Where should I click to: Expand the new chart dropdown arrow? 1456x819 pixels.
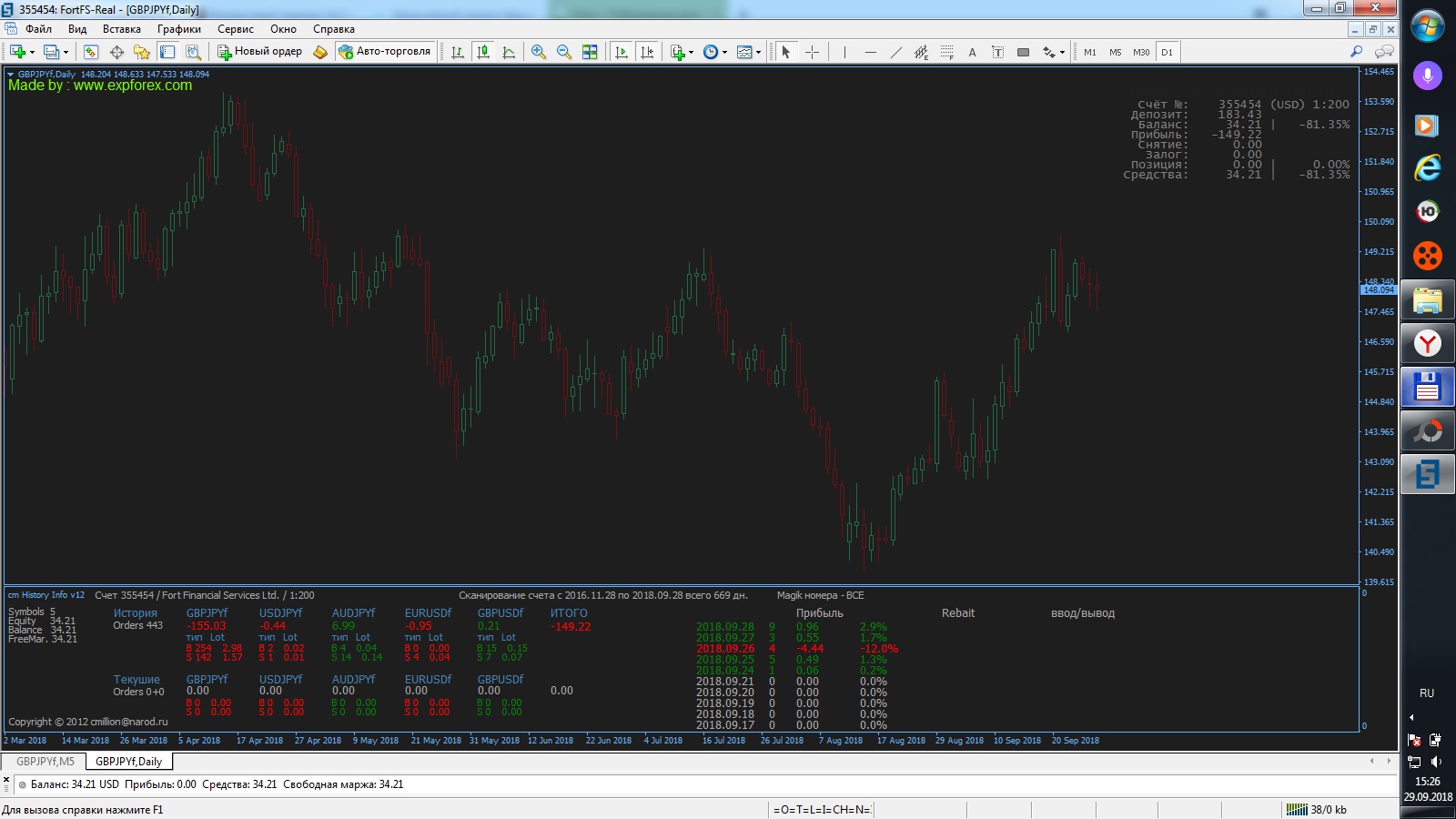pos(32,52)
